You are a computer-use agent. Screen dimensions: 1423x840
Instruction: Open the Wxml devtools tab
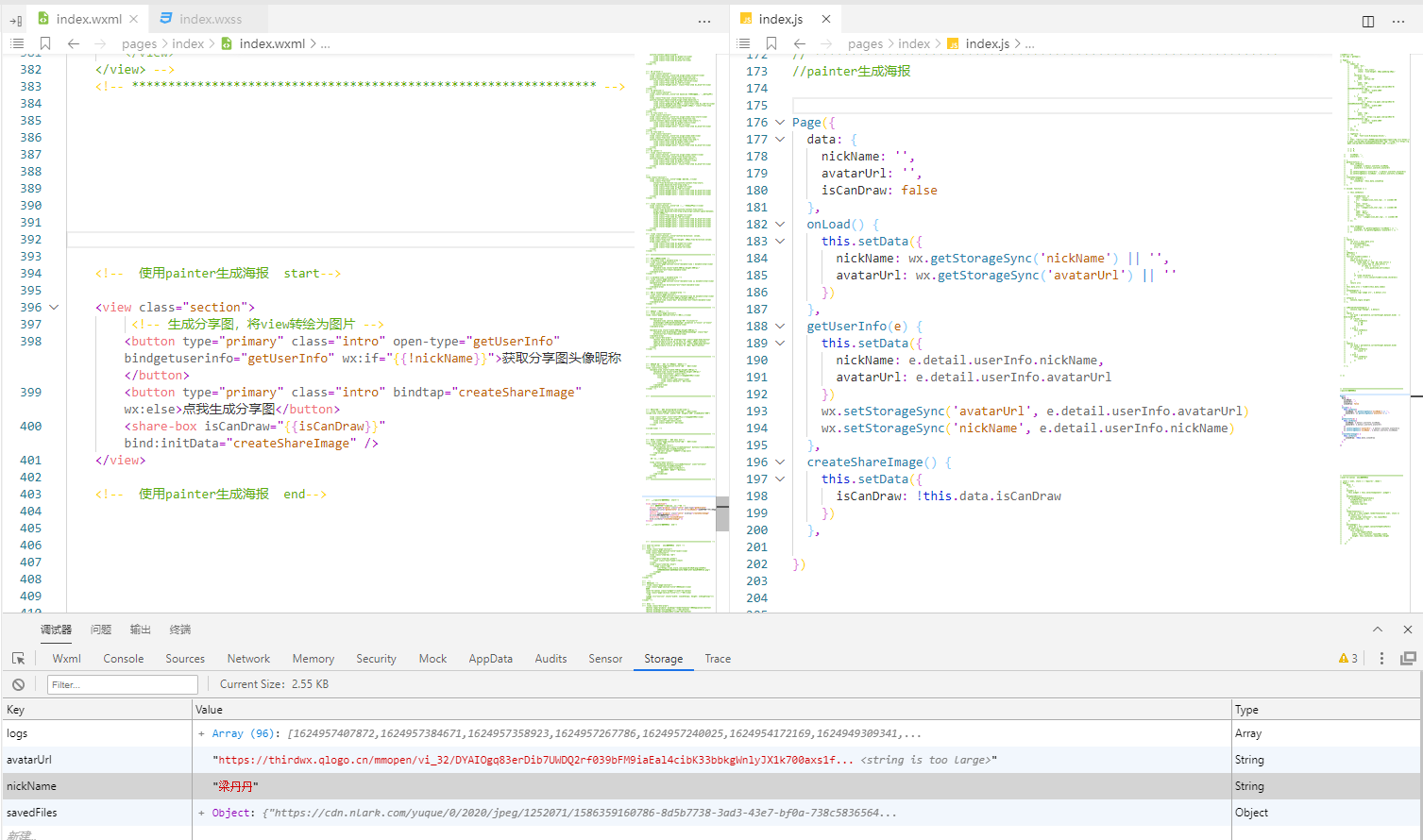pyautogui.click(x=67, y=659)
